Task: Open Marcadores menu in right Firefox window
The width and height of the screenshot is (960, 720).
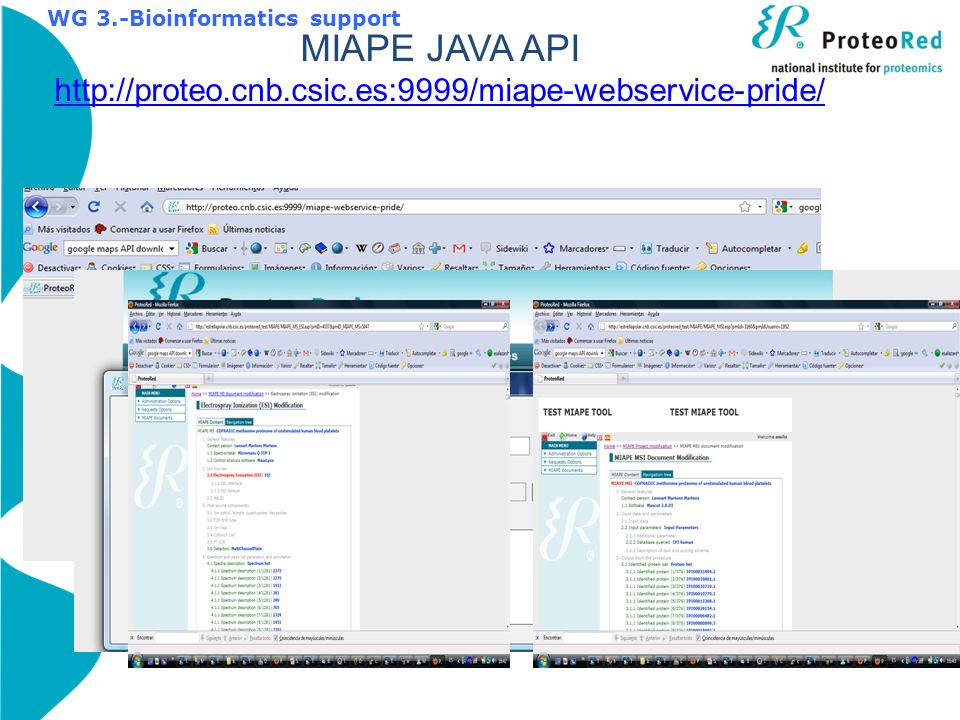Action: click(606, 313)
